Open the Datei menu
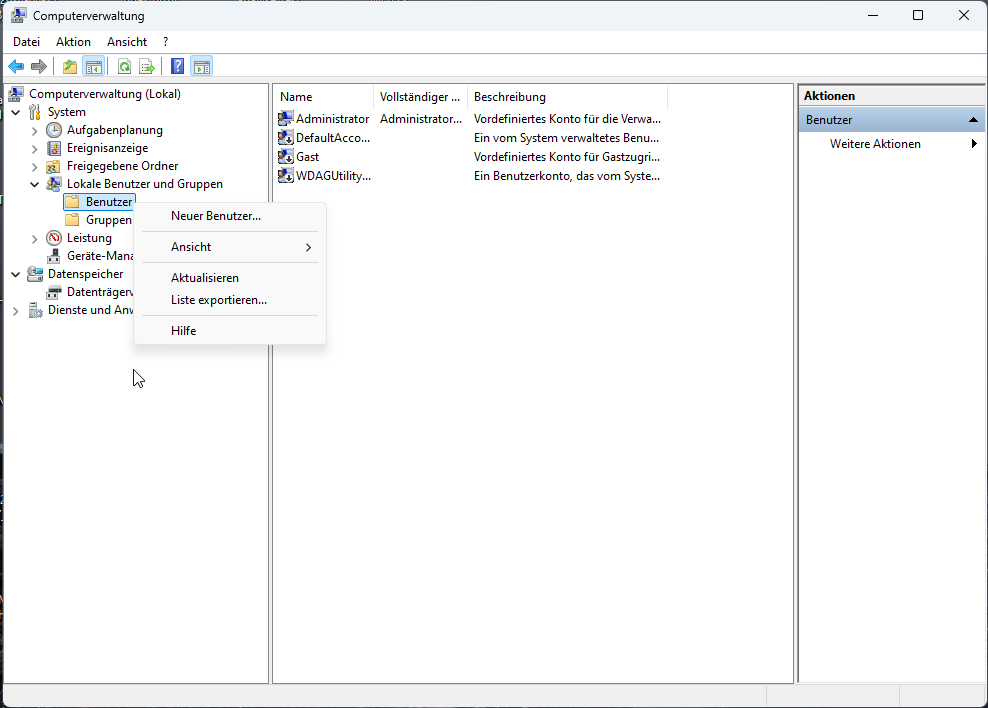 tap(26, 42)
